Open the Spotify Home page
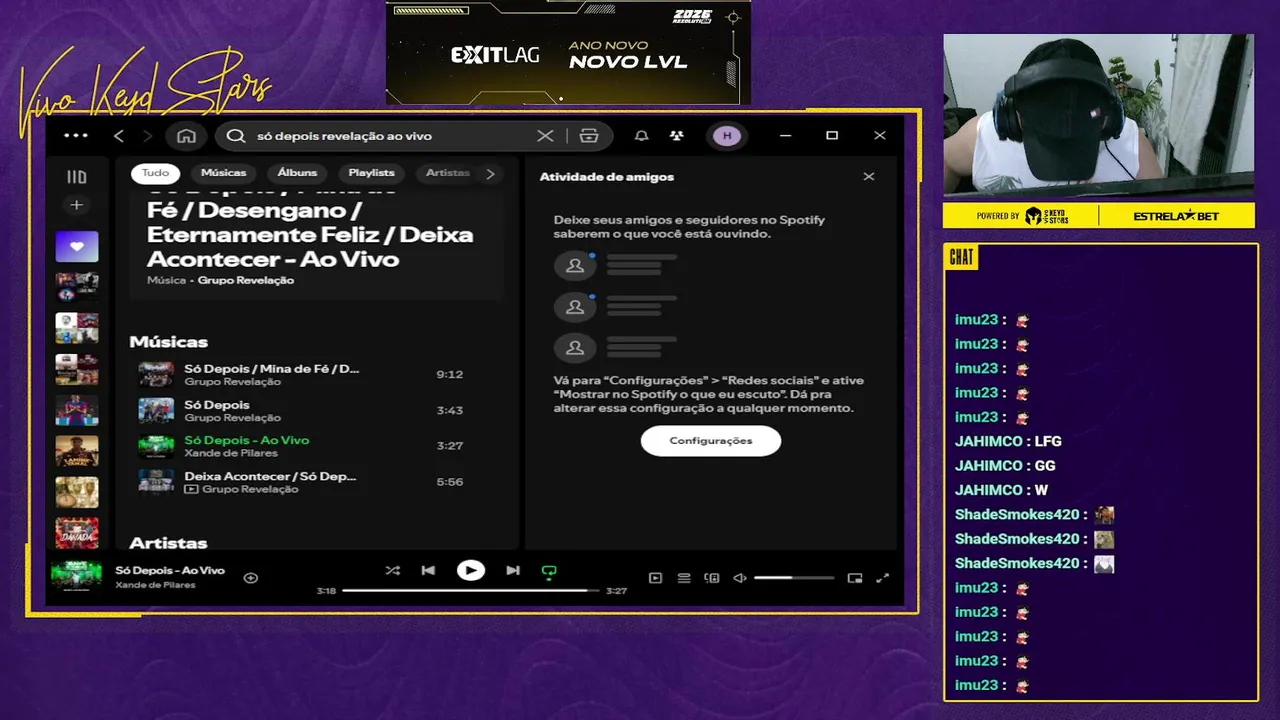Image resolution: width=1280 pixels, height=720 pixels. [186, 136]
